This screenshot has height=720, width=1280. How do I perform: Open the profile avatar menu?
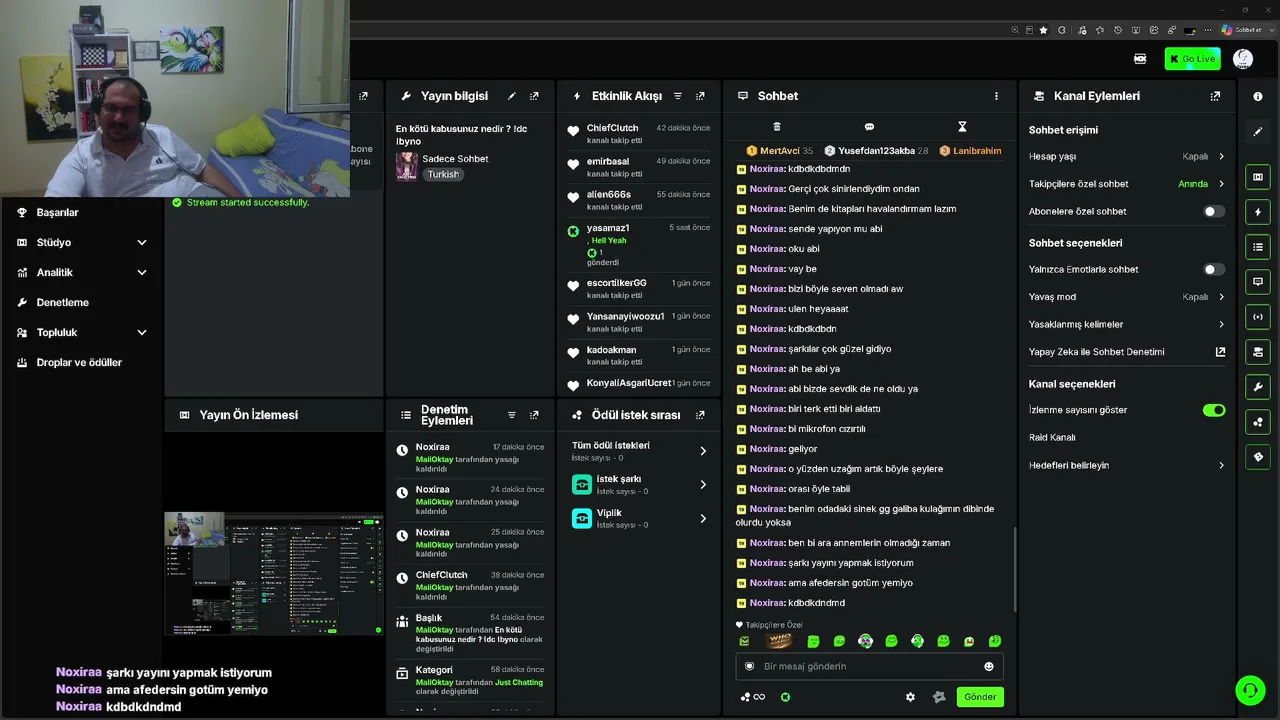point(1243,59)
